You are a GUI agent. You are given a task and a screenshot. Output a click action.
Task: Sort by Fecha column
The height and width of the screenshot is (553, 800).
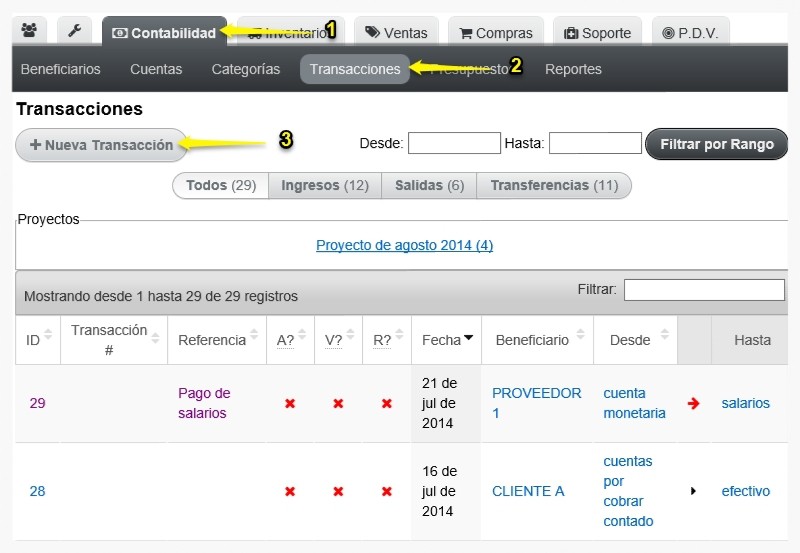click(447, 340)
